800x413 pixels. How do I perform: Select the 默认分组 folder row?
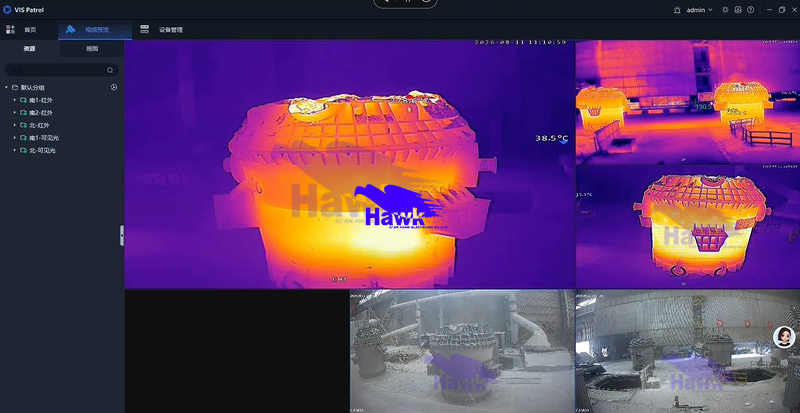point(62,87)
